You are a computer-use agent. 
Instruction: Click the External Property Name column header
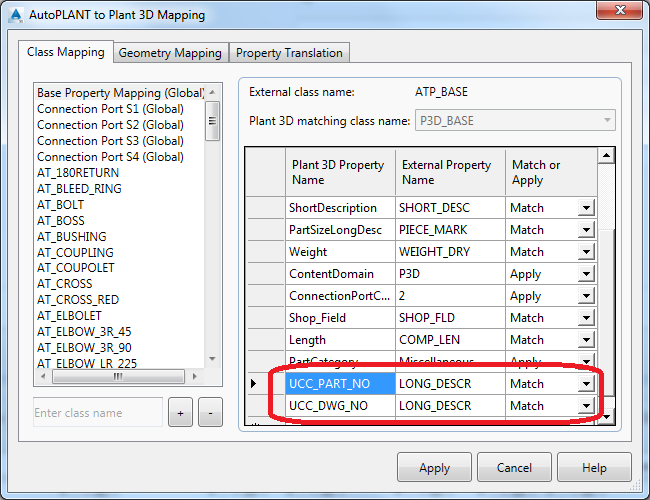pos(450,172)
